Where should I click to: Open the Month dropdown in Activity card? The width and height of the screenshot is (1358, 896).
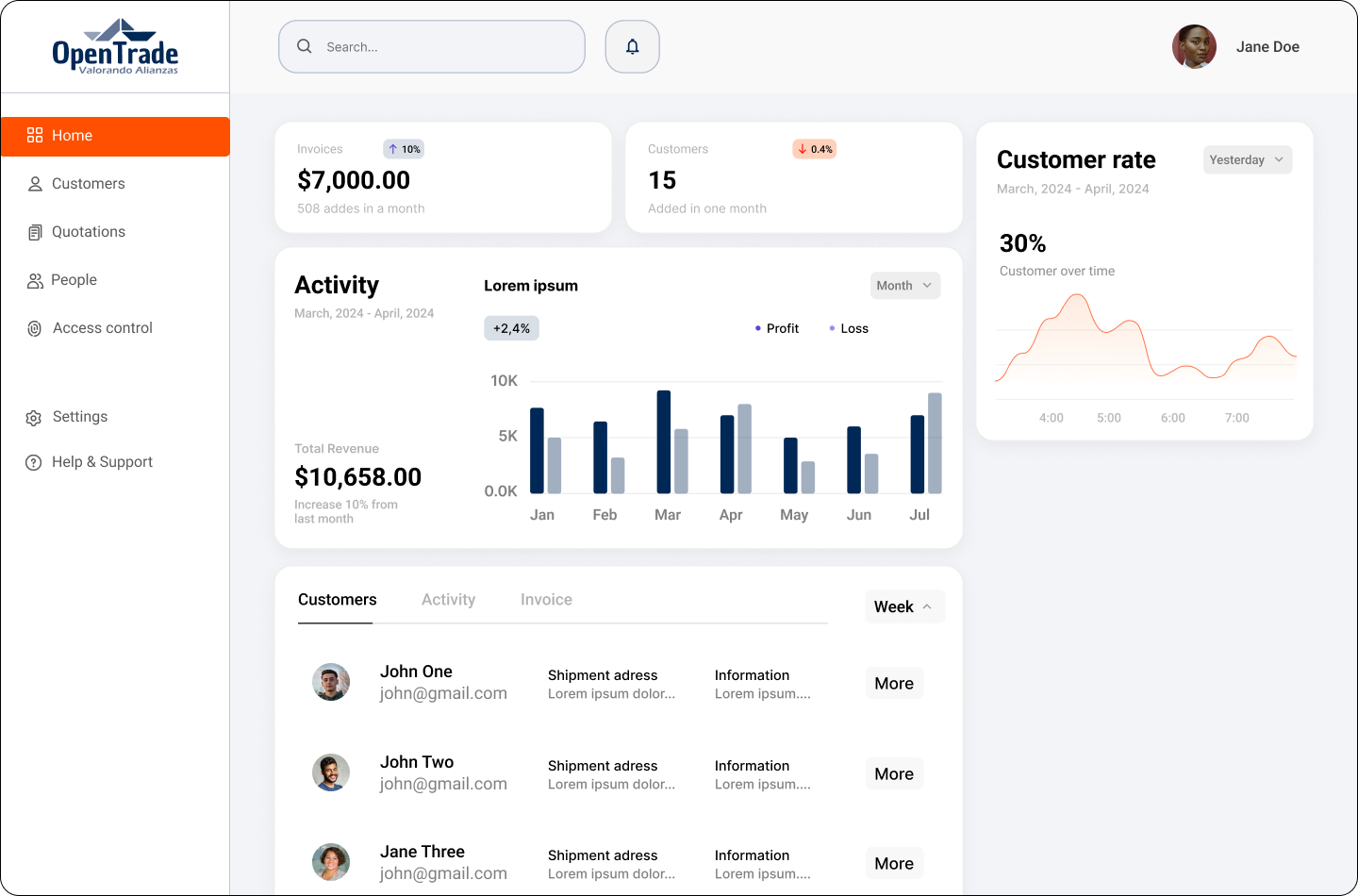[x=904, y=286]
